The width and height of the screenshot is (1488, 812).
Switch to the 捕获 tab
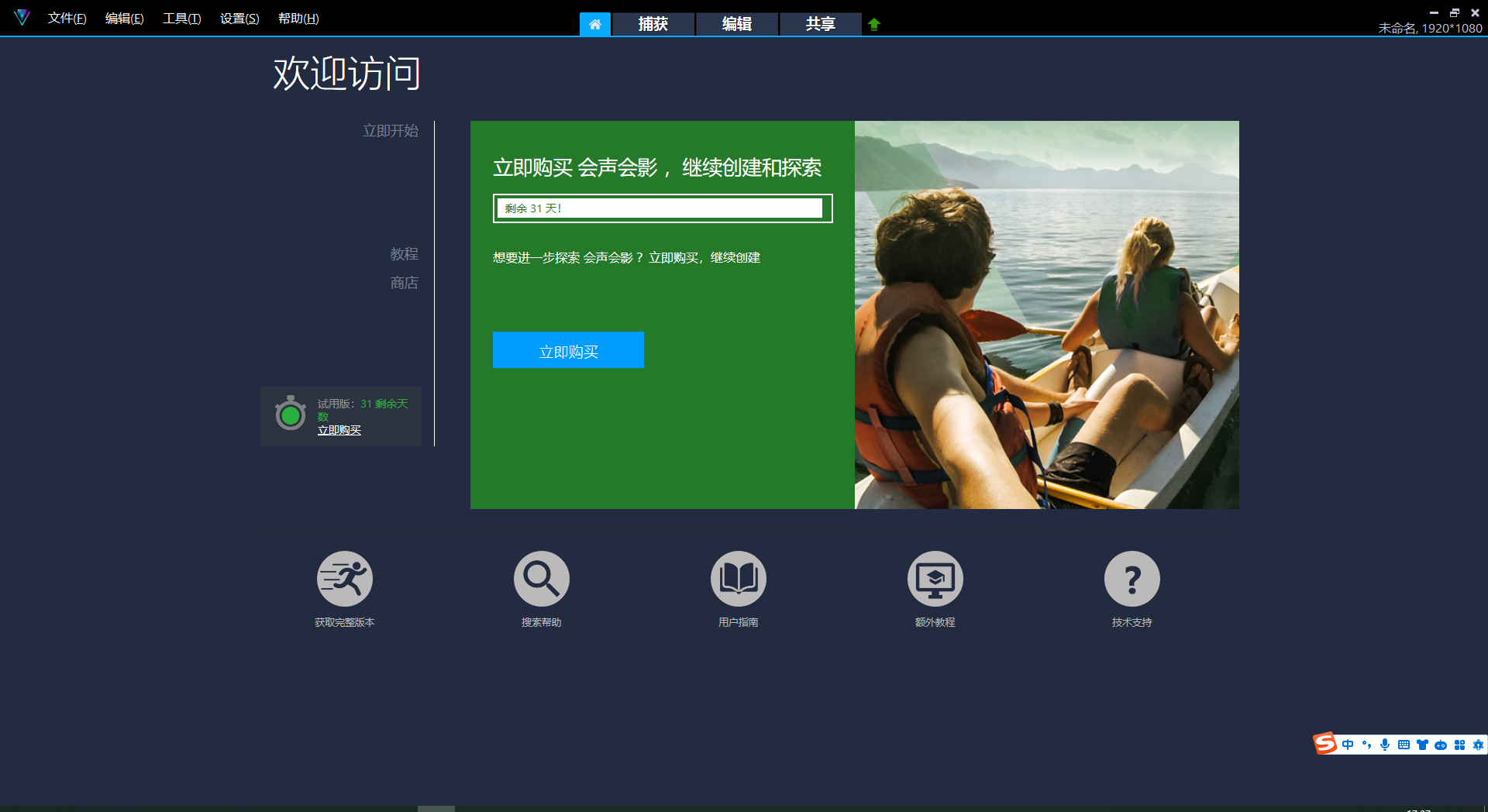coord(653,24)
